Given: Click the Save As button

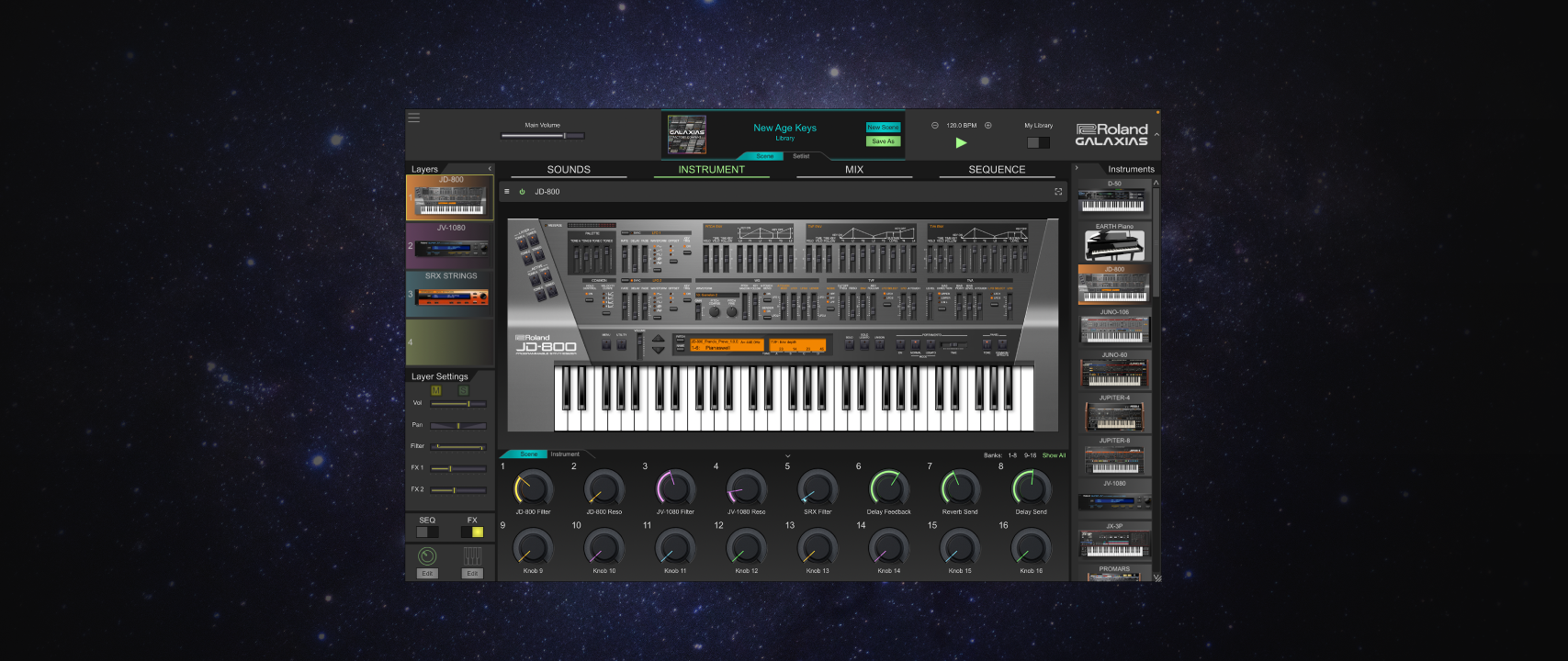Looking at the screenshot, I should tap(883, 141).
